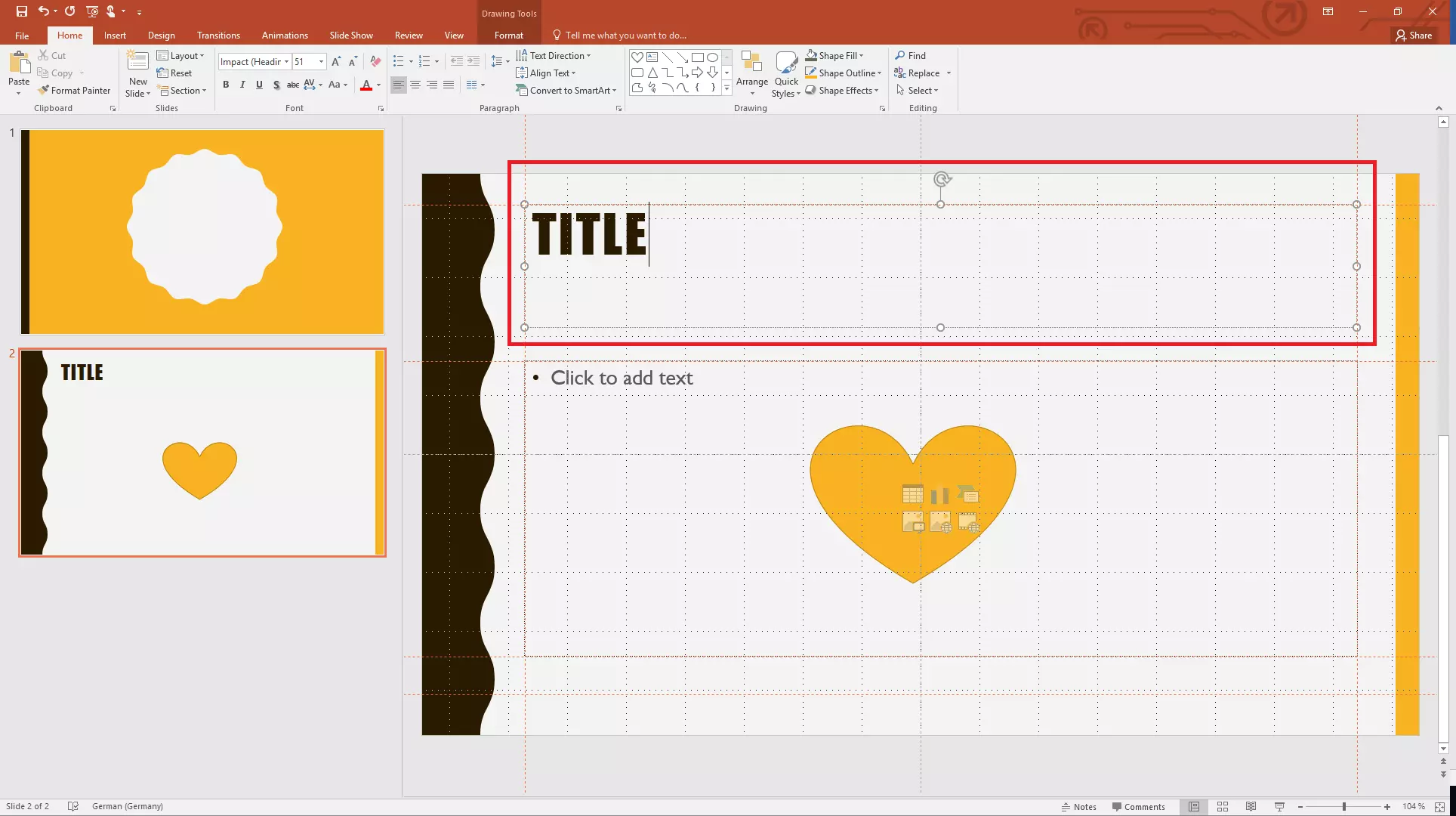1456x816 pixels.
Task: Toggle Underline formatting on selected text
Action: click(x=259, y=85)
